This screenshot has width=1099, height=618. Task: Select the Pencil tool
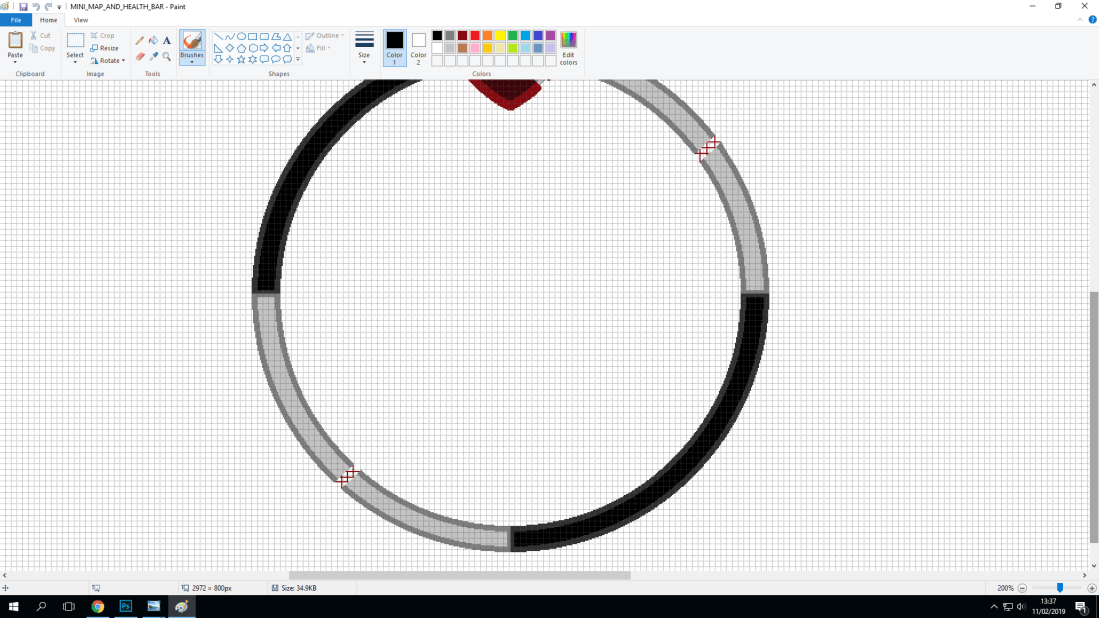(x=139, y=41)
